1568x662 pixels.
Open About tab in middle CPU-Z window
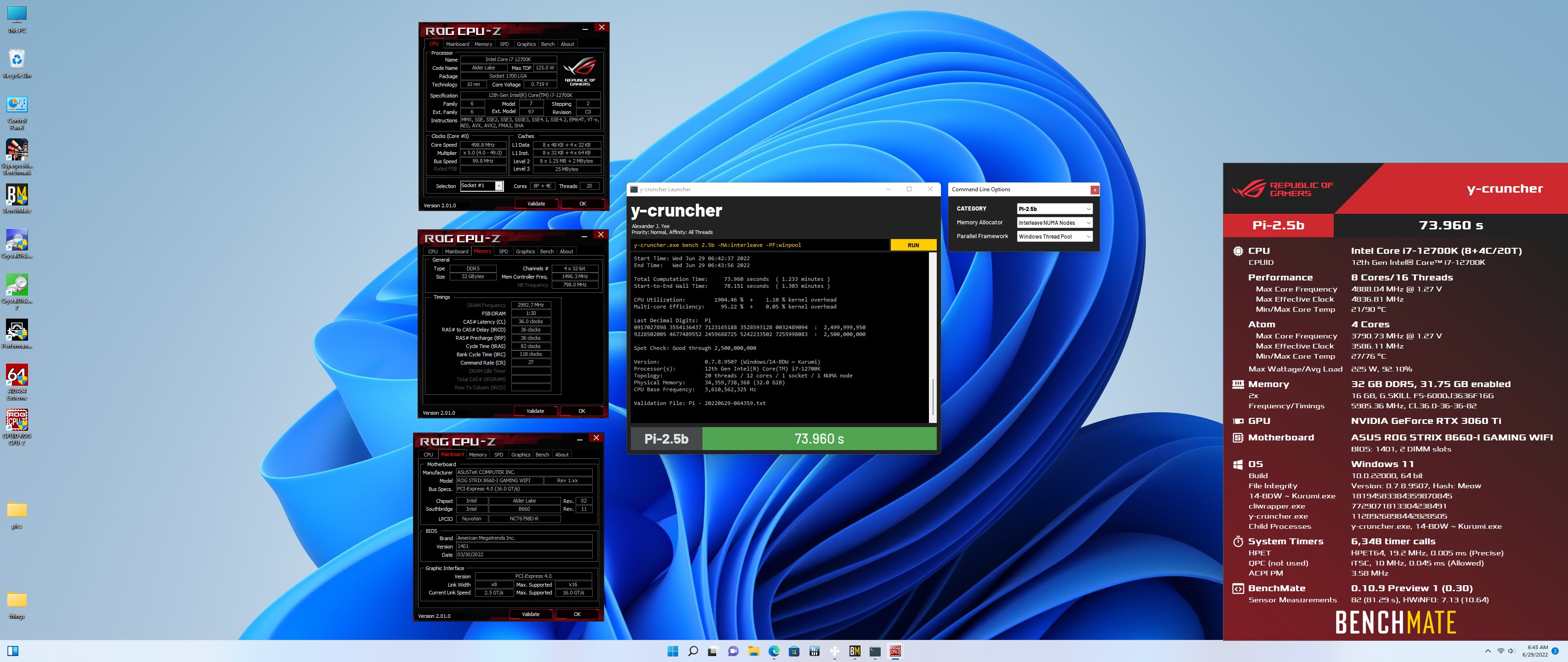pyautogui.click(x=566, y=251)
